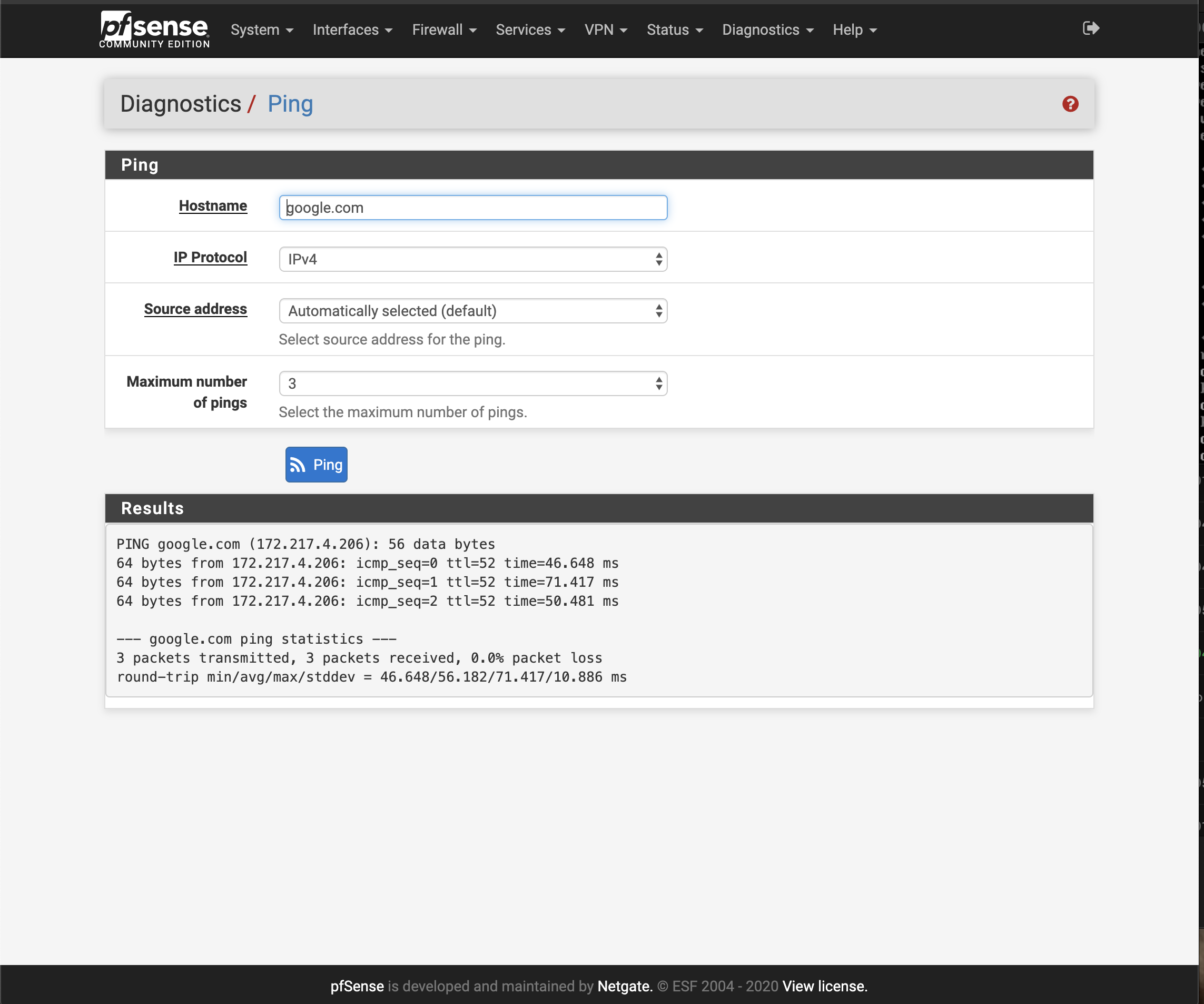Click the '3 packets transmitted' statistics line
The image size is (1204, 1004).
(x=360, y=658)
